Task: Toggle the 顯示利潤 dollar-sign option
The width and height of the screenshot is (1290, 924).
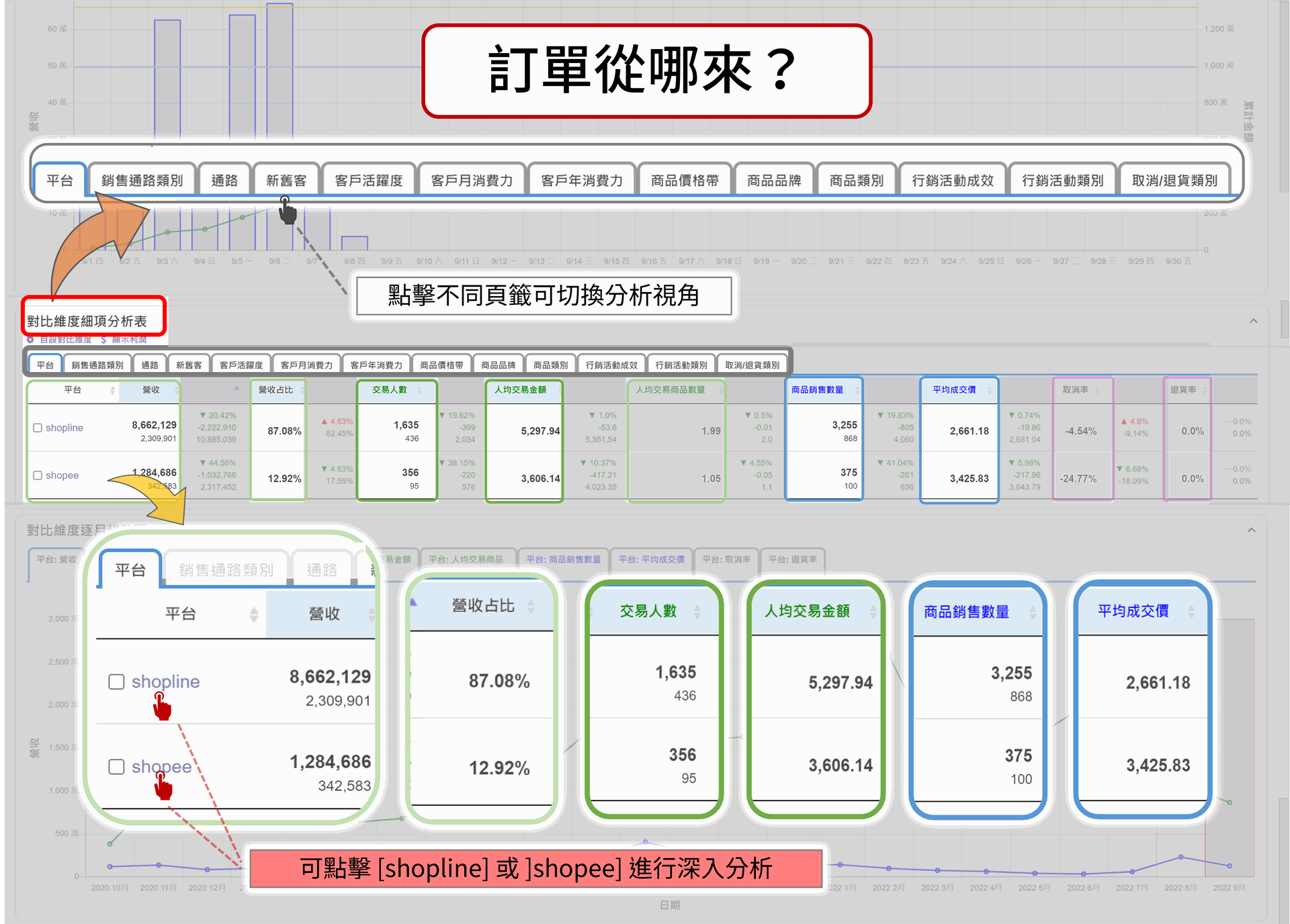Action: [x=103, y=340]
